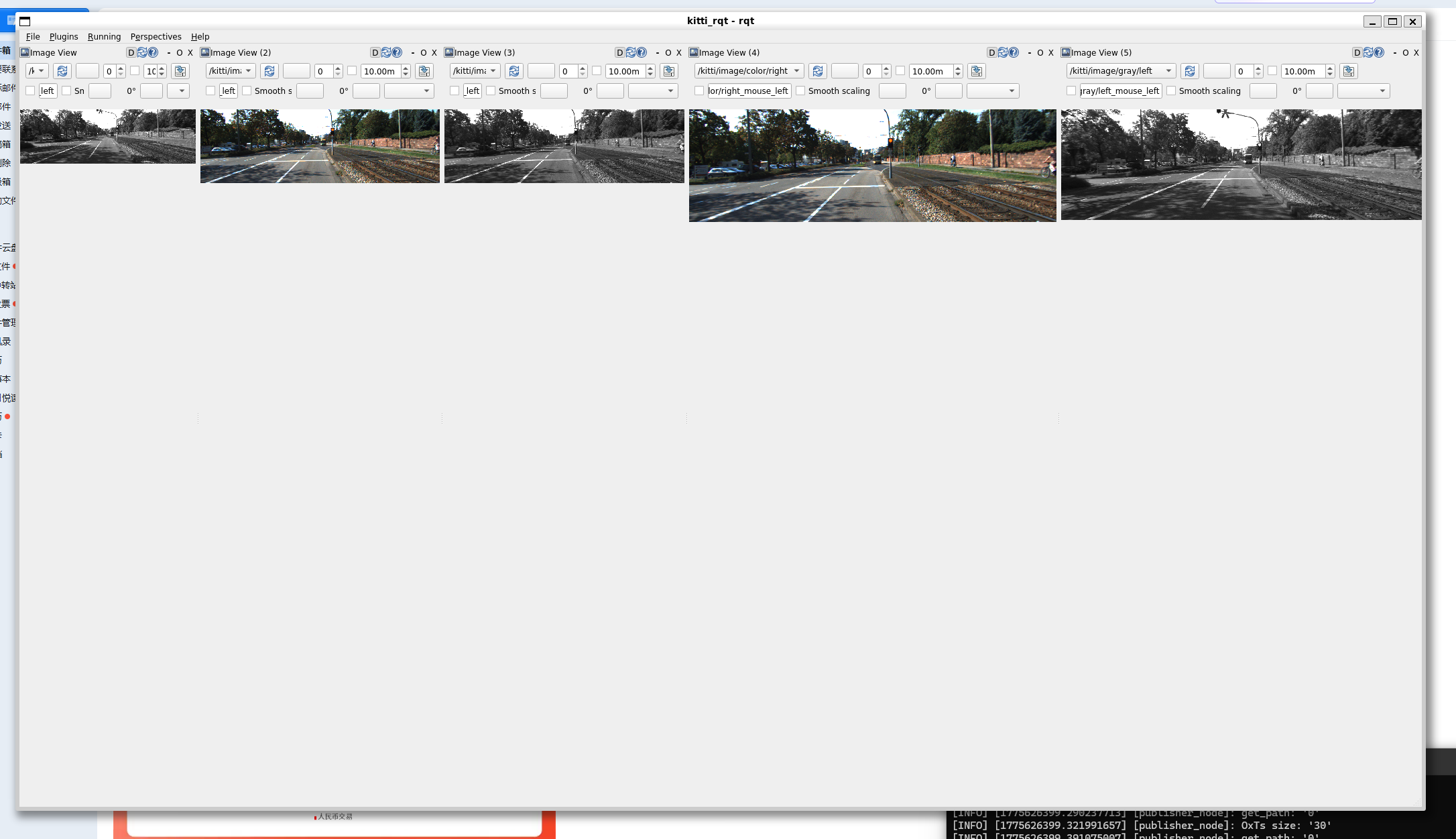1456x839 pixels.
Task: Open the Running menu
Action: point(104,36)
